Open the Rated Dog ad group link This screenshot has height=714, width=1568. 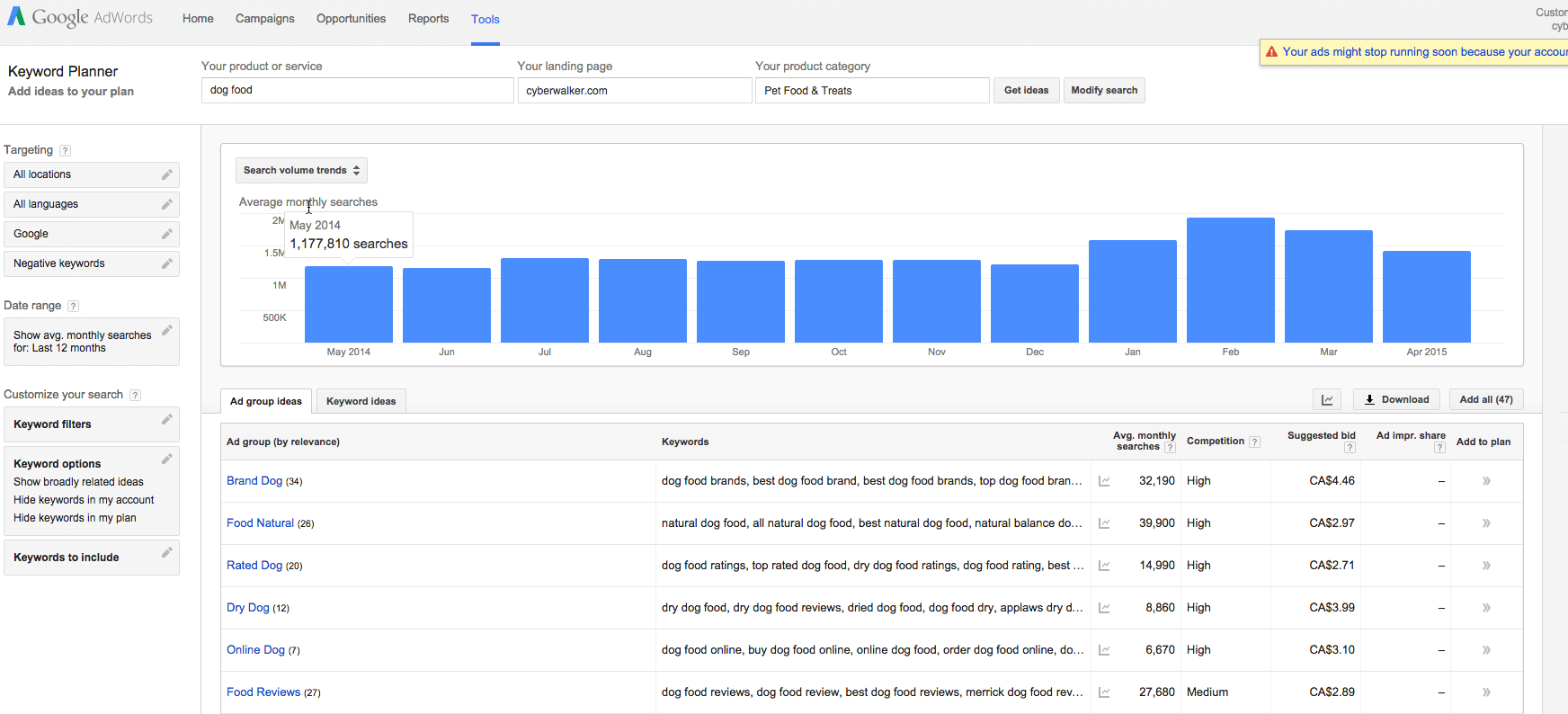click(254, 566)
